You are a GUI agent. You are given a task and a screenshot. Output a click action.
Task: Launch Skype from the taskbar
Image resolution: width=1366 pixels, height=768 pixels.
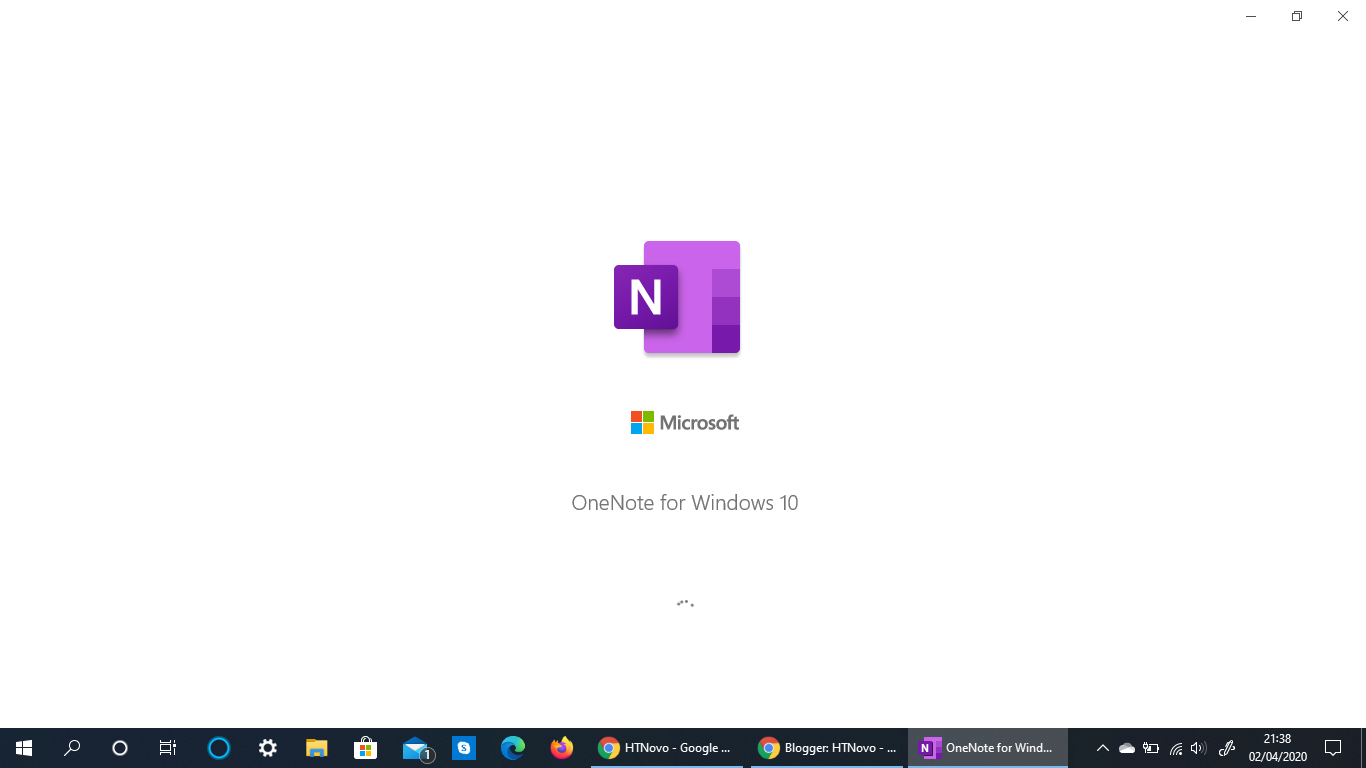point(463,747)
